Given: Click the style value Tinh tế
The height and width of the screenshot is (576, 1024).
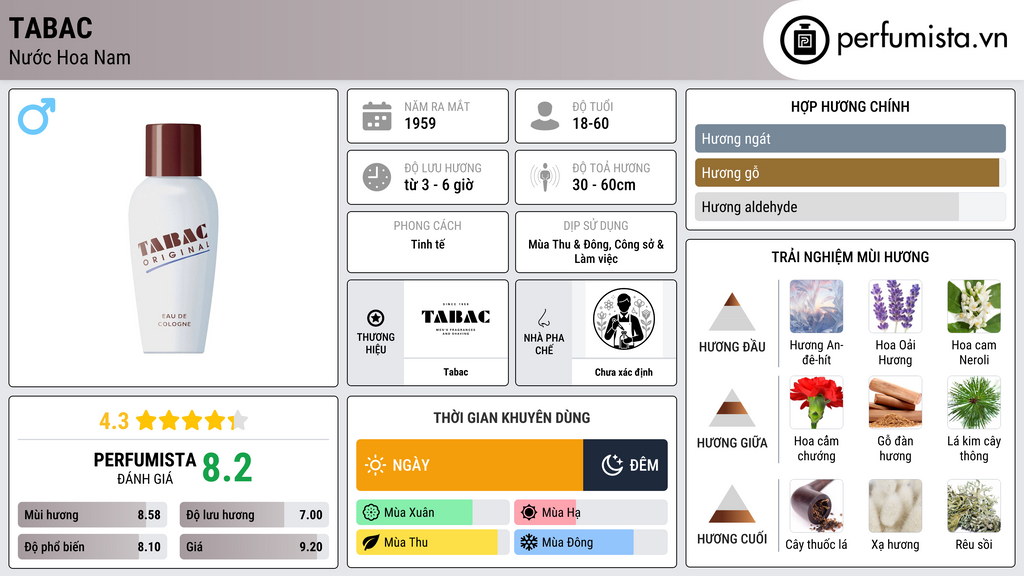Looking at the screenshot, I should (428, 244).
